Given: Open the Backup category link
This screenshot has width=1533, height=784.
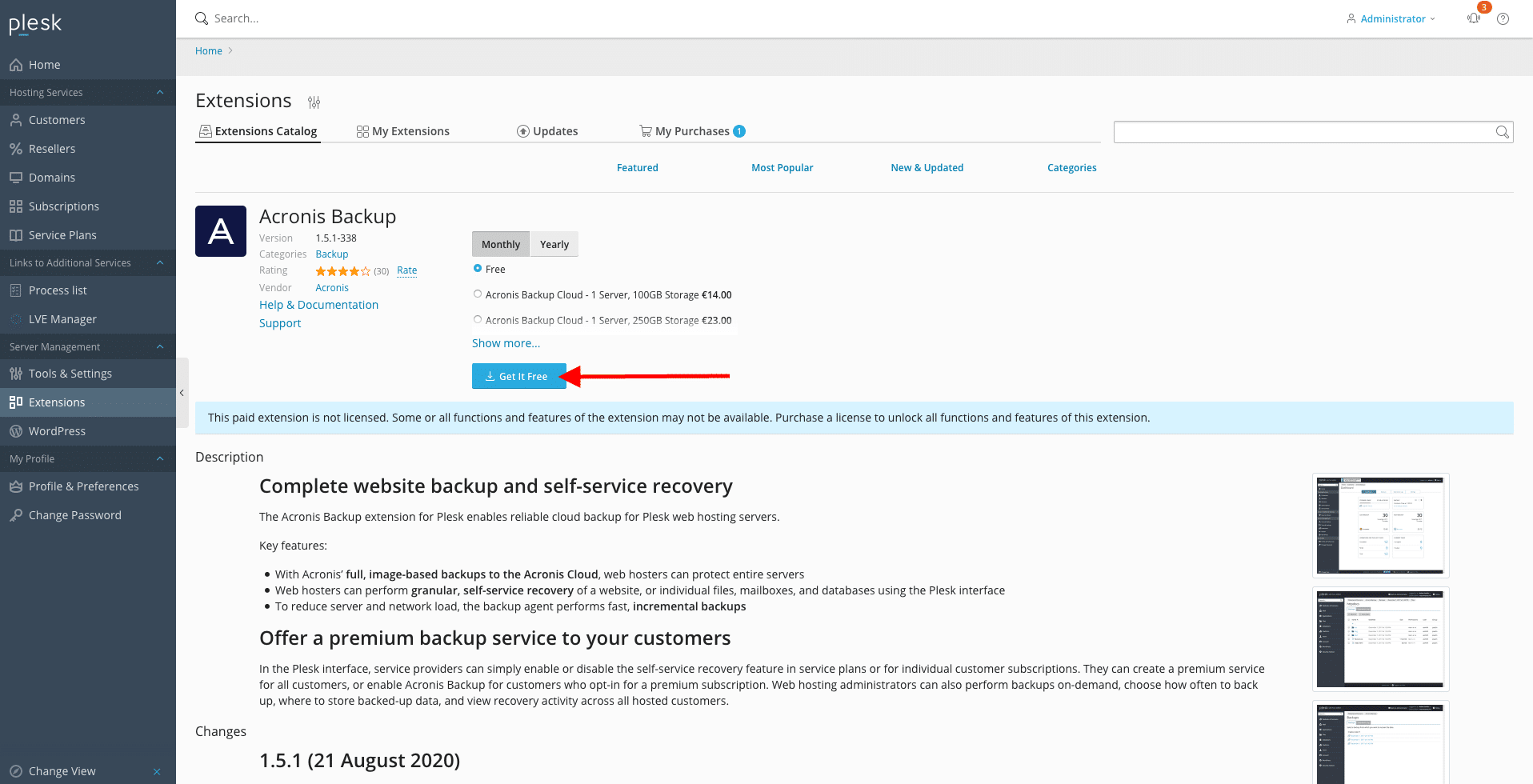Looking at the screenshot, I should [332, 254].
